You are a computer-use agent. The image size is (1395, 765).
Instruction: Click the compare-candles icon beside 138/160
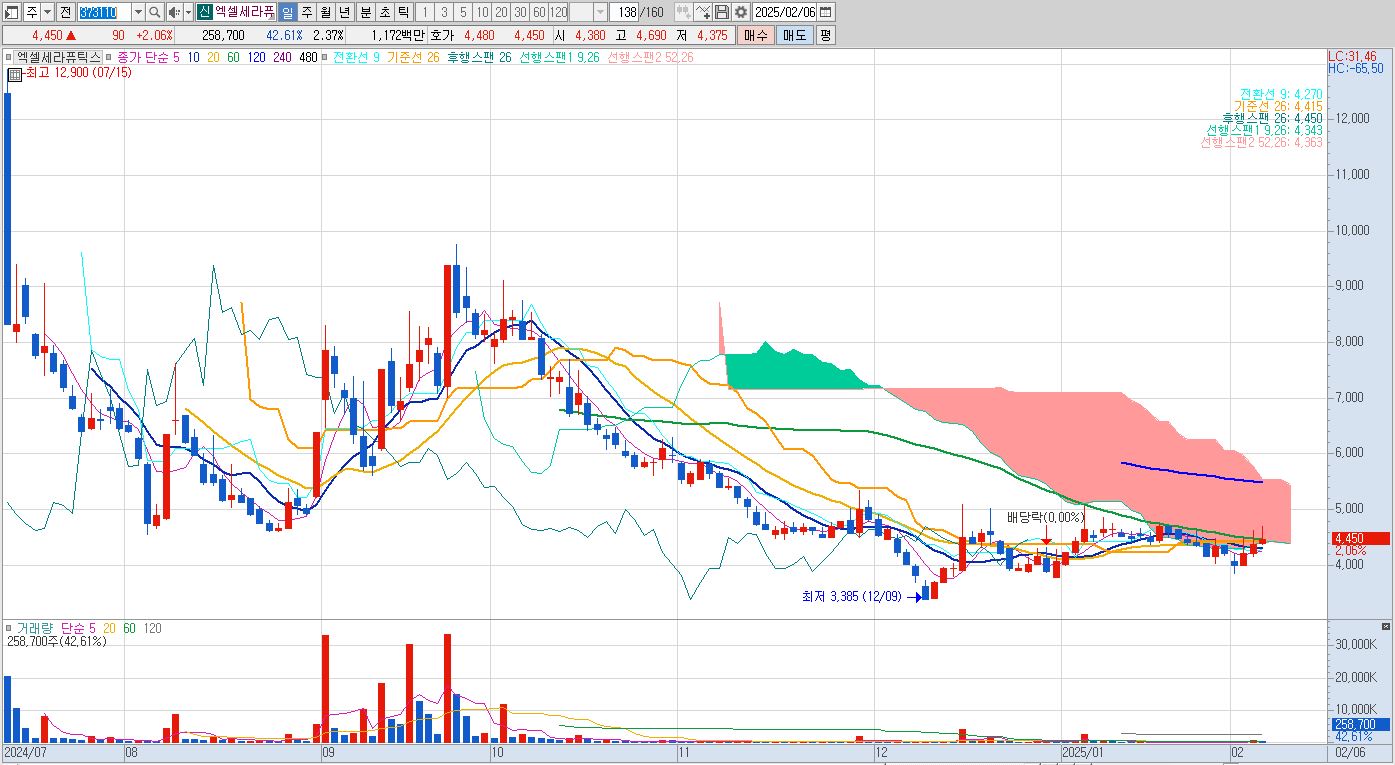point(683,12)
